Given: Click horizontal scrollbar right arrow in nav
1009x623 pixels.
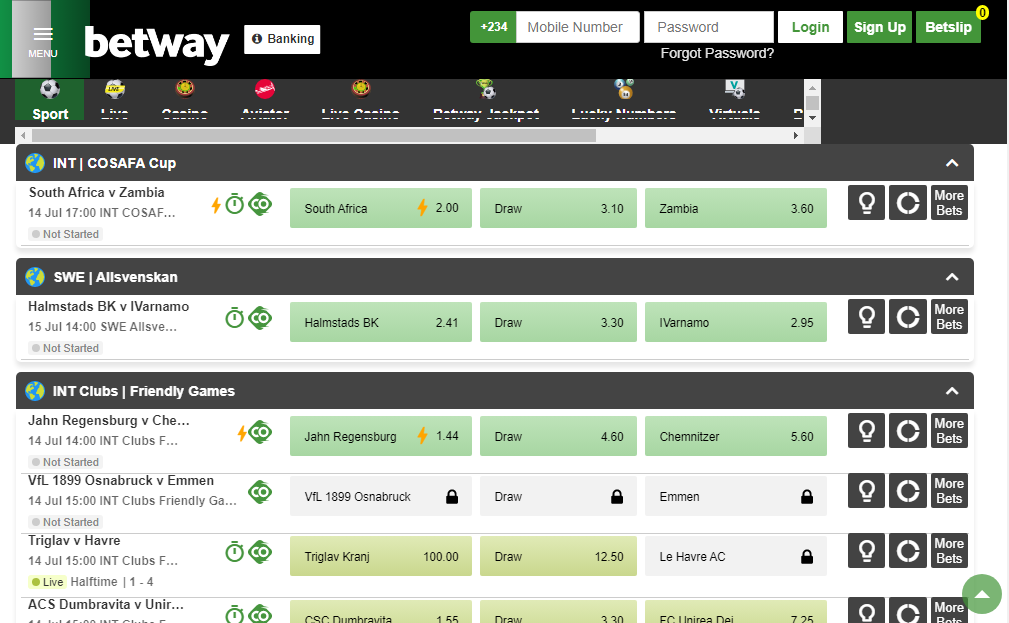Looking at the screenshot, I should click(796, 135).
